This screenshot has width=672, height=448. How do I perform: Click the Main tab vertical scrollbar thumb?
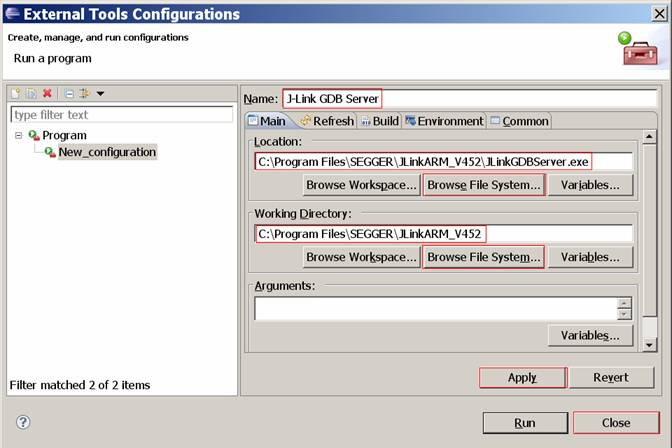(x=649, y=230)
